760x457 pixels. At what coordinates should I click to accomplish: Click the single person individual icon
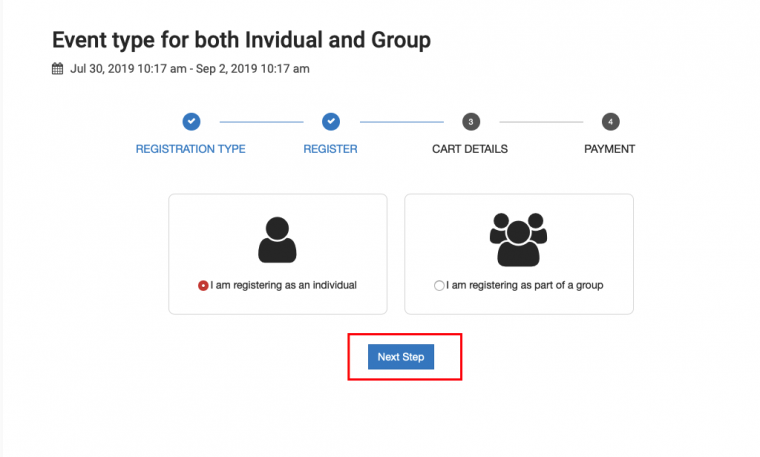point(277,240)
